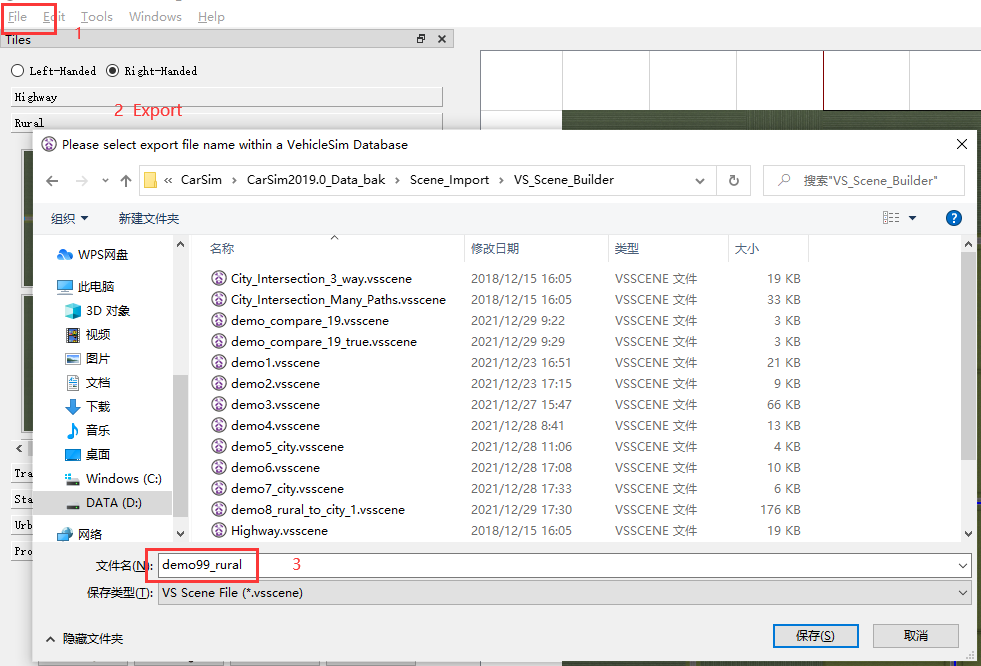Select WPS网盘 in the sidebar
This screenshot has height=666, width=981.
(92, 255)
